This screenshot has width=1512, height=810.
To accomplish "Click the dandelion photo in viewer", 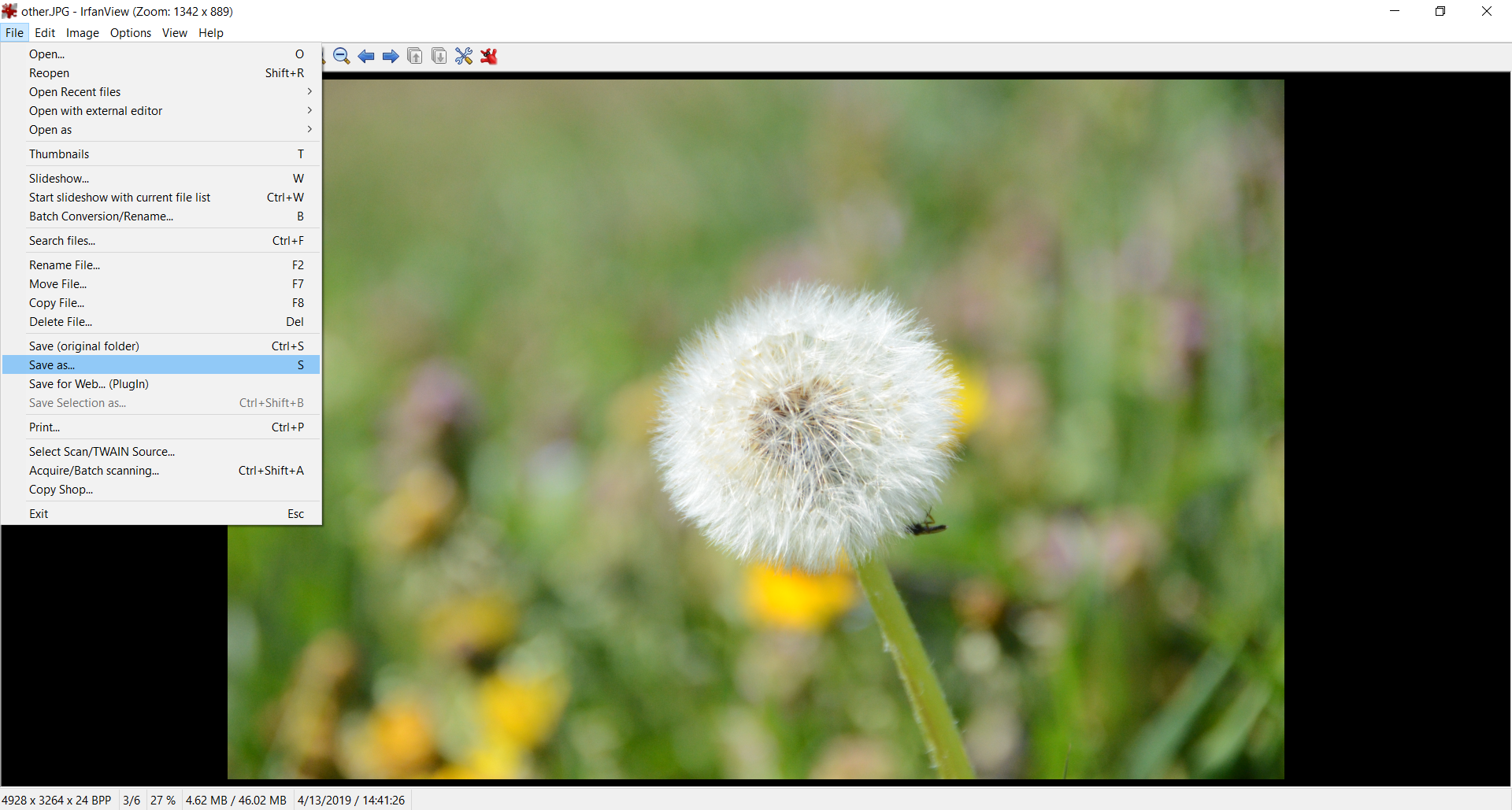I will point(803,425).
